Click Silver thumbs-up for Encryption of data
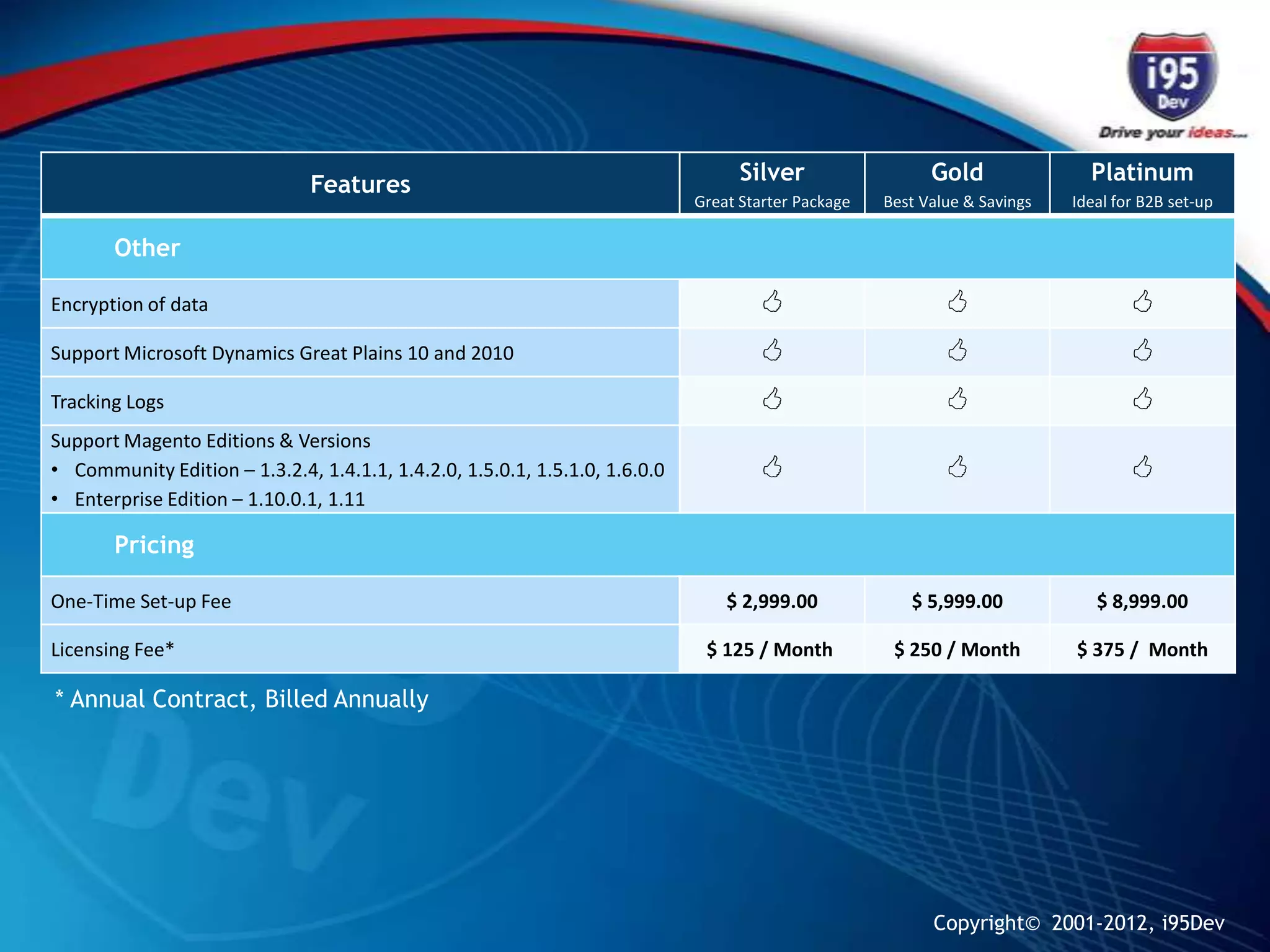 pos(772,302)
